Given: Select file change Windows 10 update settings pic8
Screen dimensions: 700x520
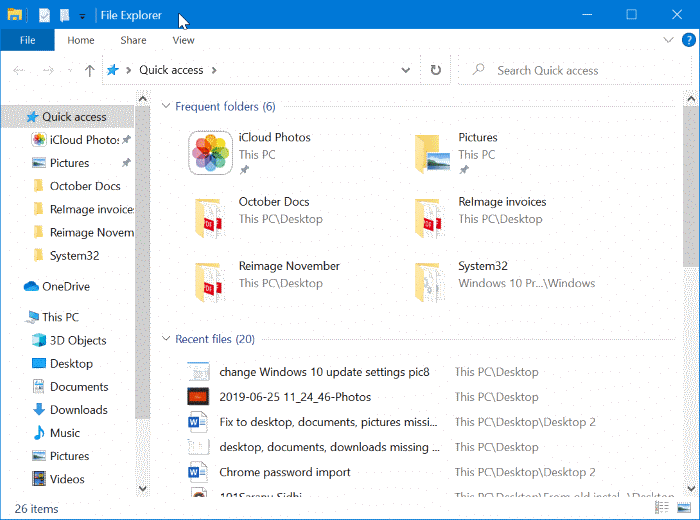Looking at the screenshot, I should tap(324, 372).
